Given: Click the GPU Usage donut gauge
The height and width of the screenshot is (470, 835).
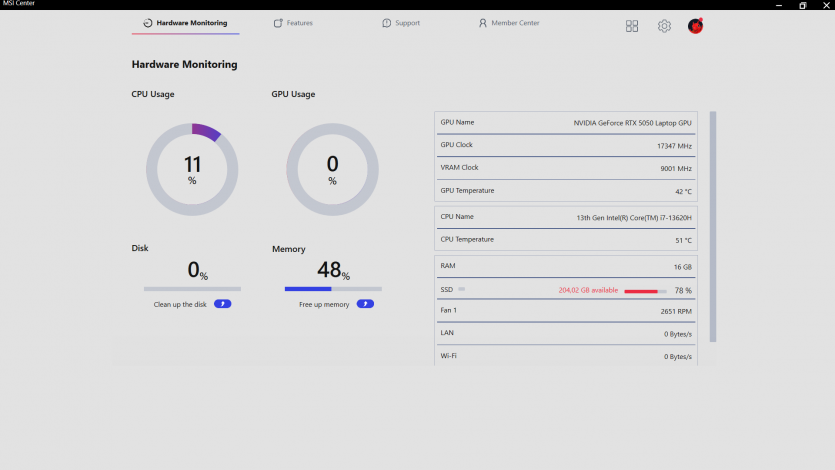Looking at the screenshot, I should pos(332,169).
